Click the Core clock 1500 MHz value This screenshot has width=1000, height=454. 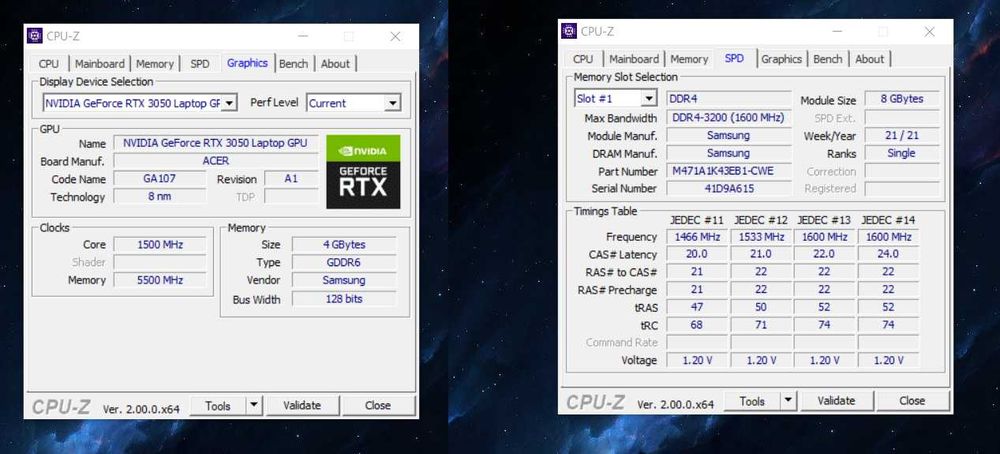coord(159,244)
